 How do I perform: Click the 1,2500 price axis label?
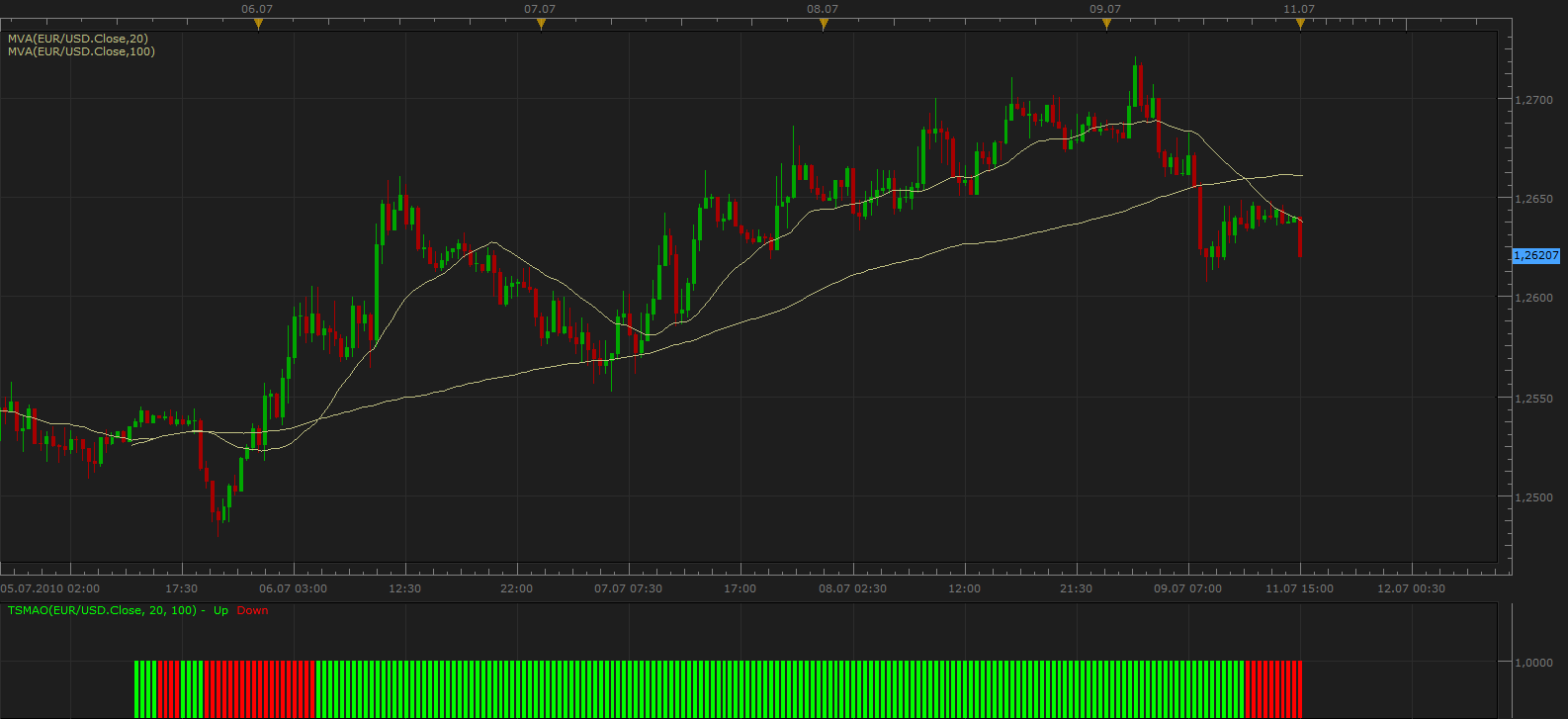tap(1533, 497)
